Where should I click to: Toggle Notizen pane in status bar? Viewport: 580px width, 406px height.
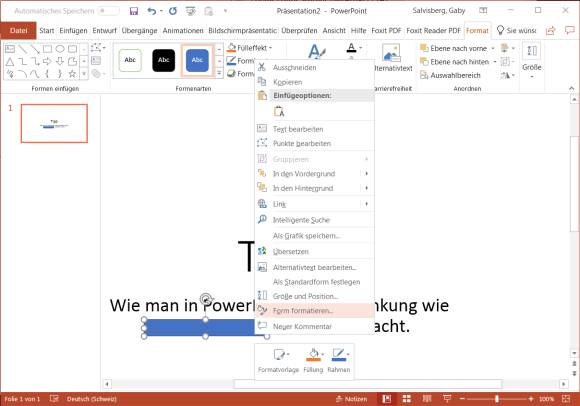pyautogui.click(x=351, y=399)
